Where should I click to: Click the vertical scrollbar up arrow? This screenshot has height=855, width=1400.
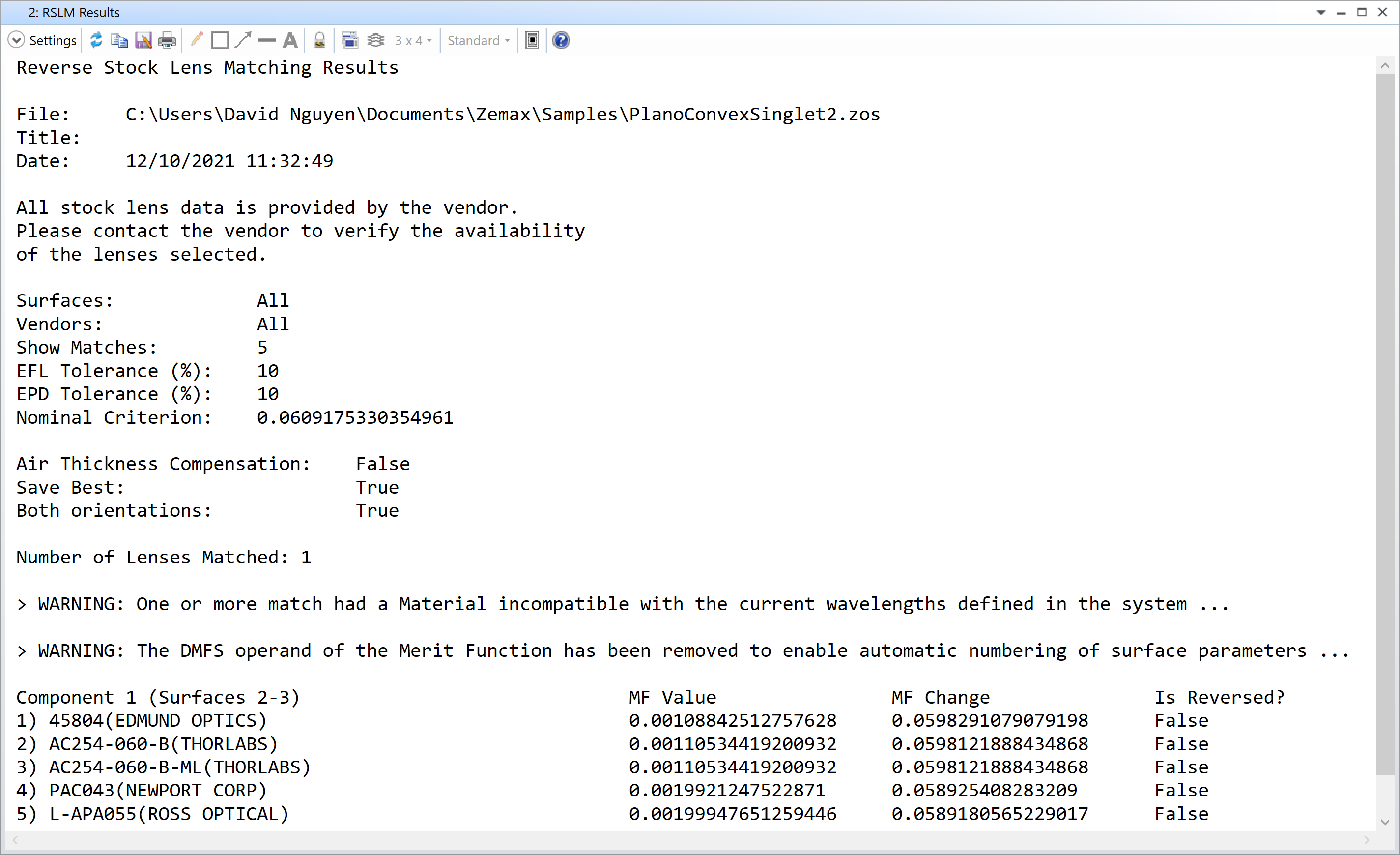click(1385, 66)
